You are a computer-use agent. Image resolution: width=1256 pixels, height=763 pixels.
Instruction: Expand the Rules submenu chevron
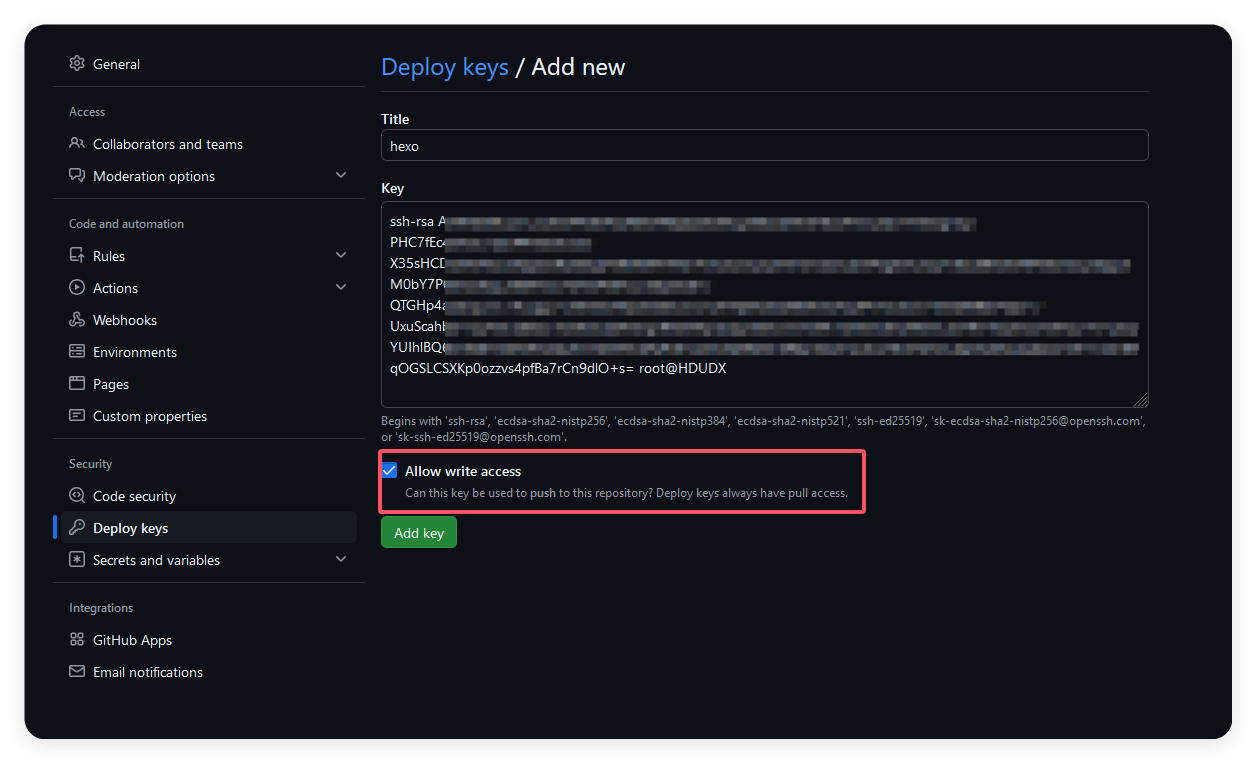pos(341,256)
